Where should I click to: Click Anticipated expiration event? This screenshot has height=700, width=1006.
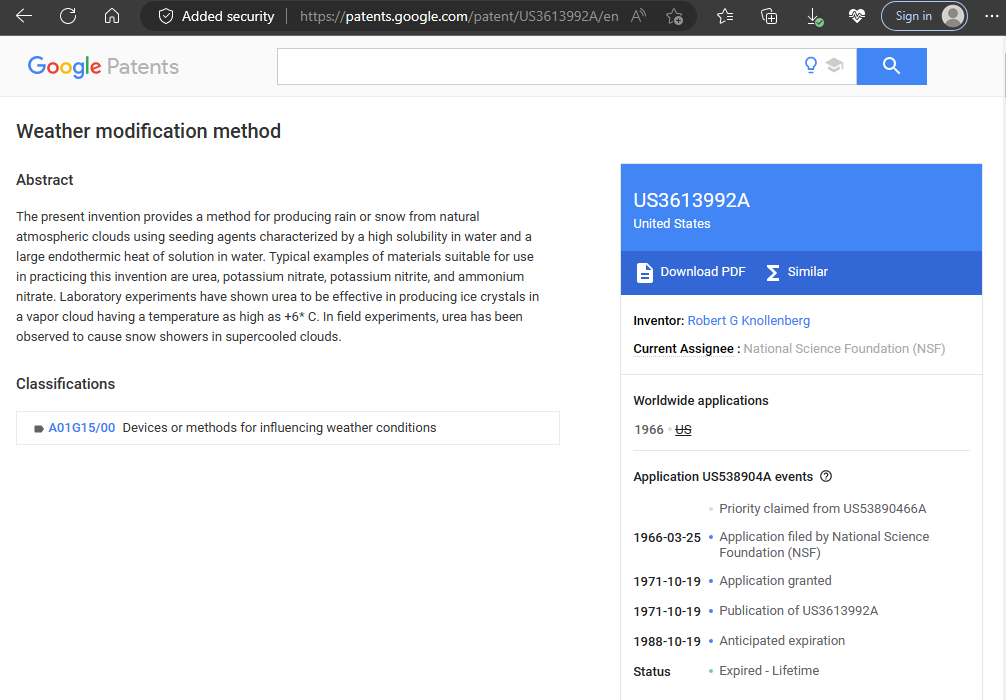(781, 641)
